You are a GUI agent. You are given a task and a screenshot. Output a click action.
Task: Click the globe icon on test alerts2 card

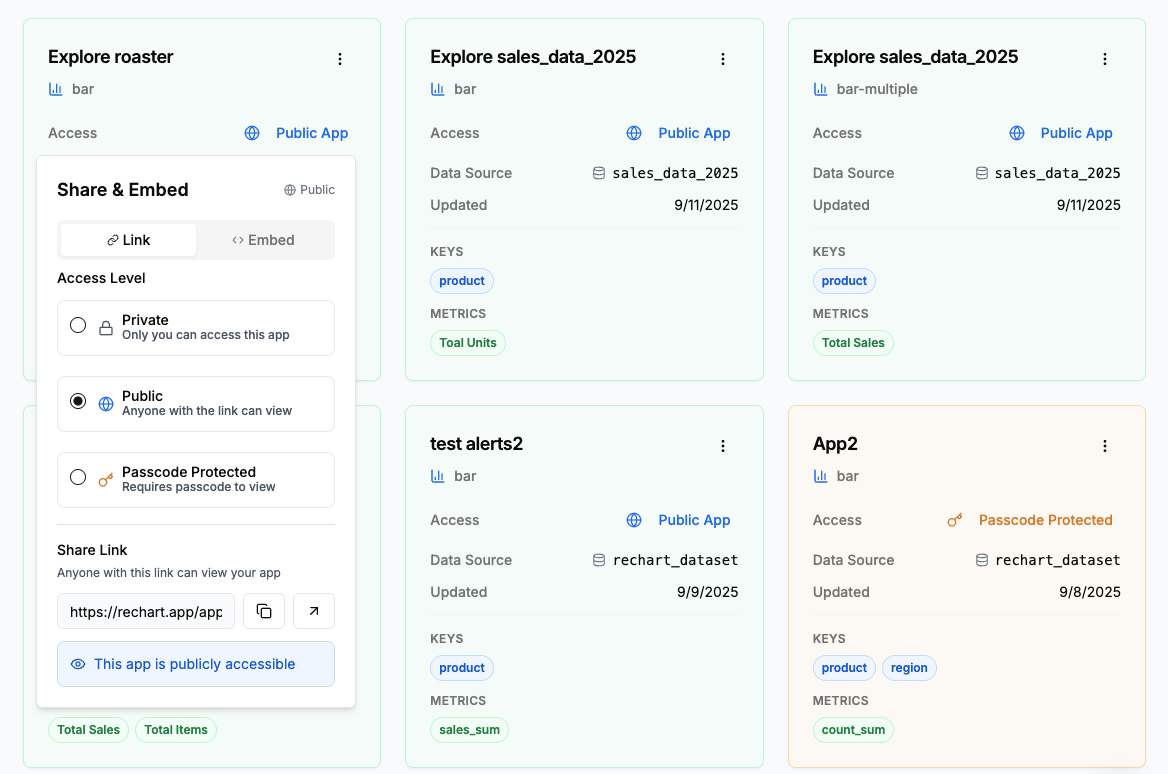[x=634, y=520]
